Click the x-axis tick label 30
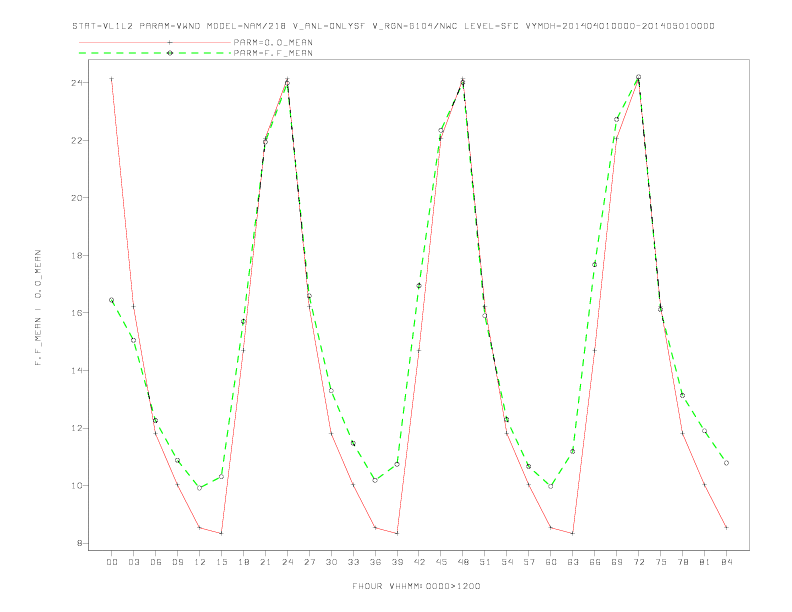Image resolution: width=792 pixels, height=612 pixels. tap(331, 562)
